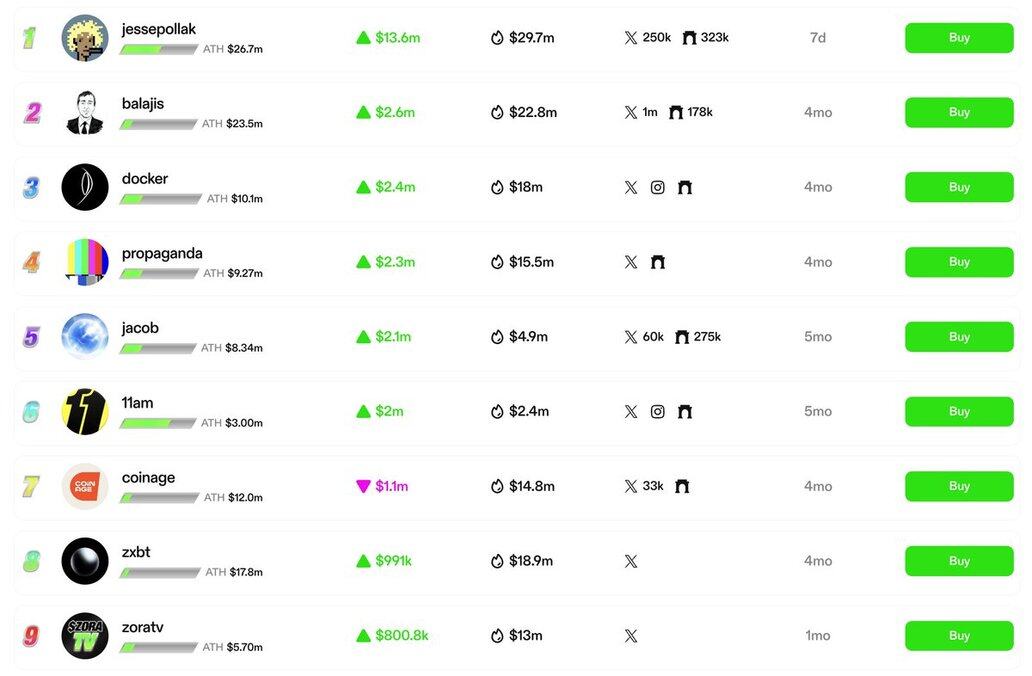Open propaganda's Farcaster arch icon

pos(658,262)
